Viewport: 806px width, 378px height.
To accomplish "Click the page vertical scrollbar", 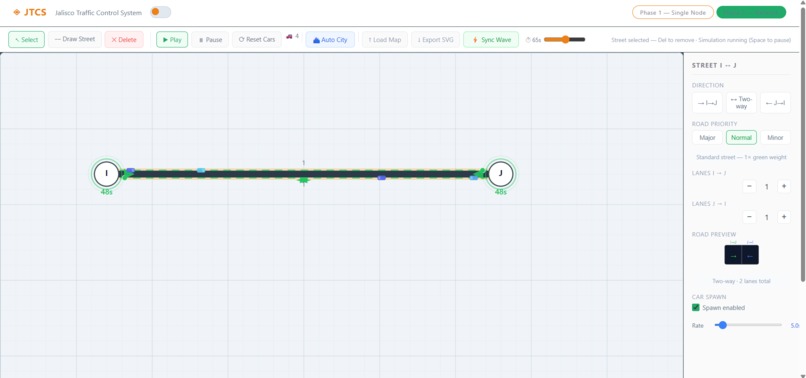I will pos(802,144).
